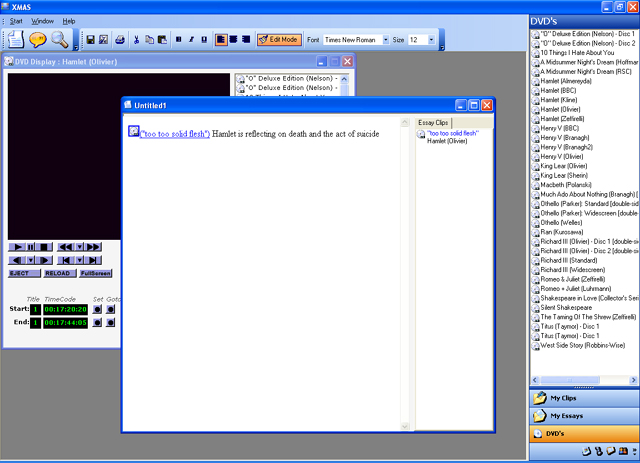The image size is (640, 463).
Task: Select Hamlet (Olivier) in DVD's list
Action: [560, 109]
